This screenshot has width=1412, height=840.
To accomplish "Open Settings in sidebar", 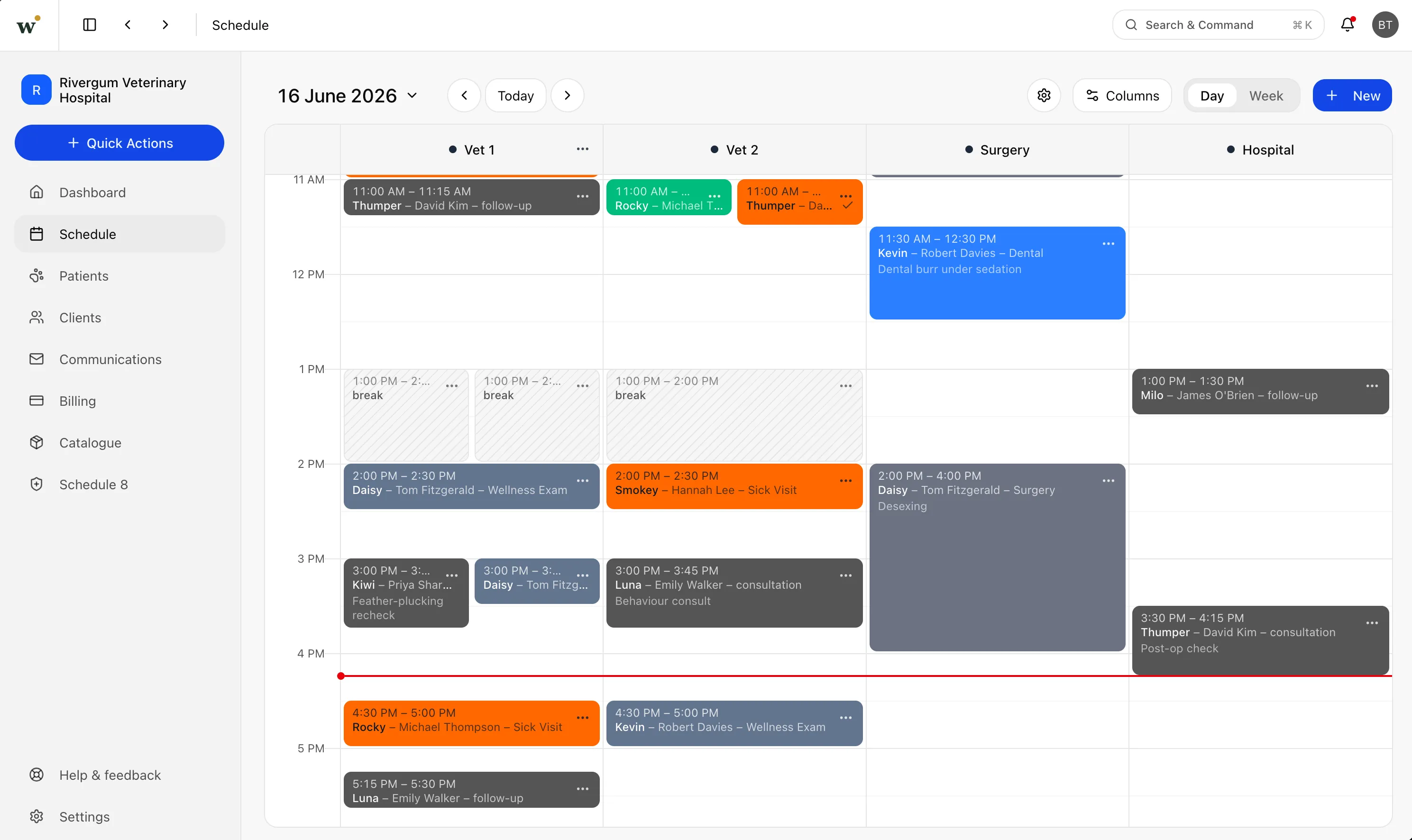I will pyautogui.click(x=119, y=817).
